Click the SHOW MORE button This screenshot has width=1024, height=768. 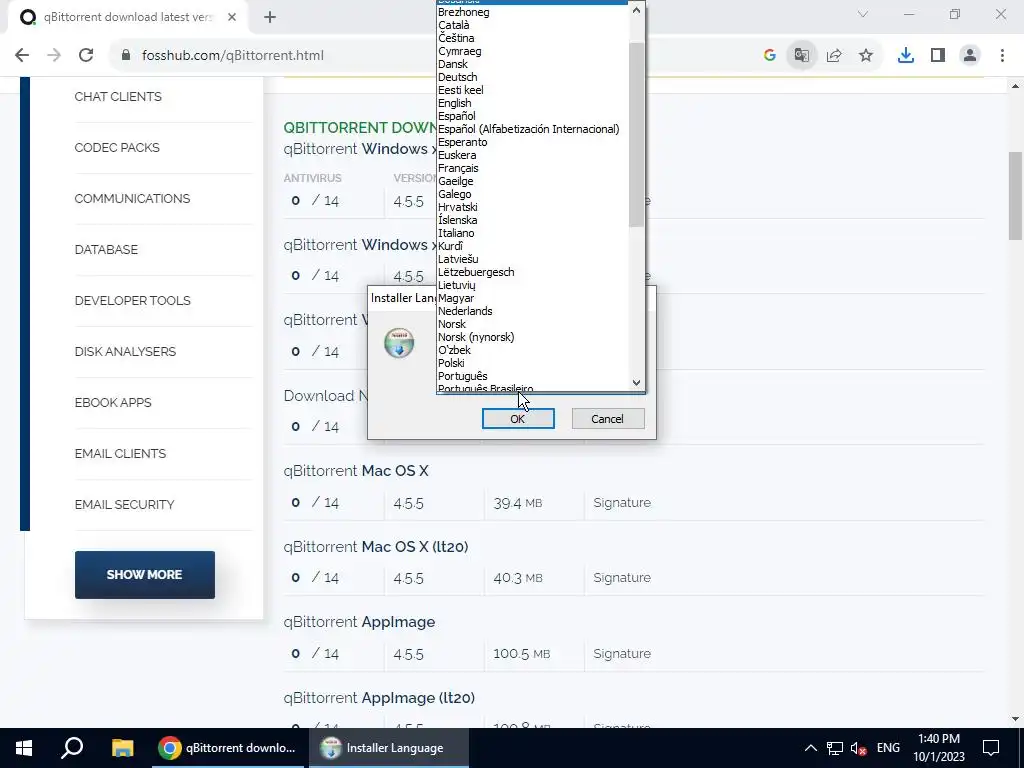coord(145,575)
